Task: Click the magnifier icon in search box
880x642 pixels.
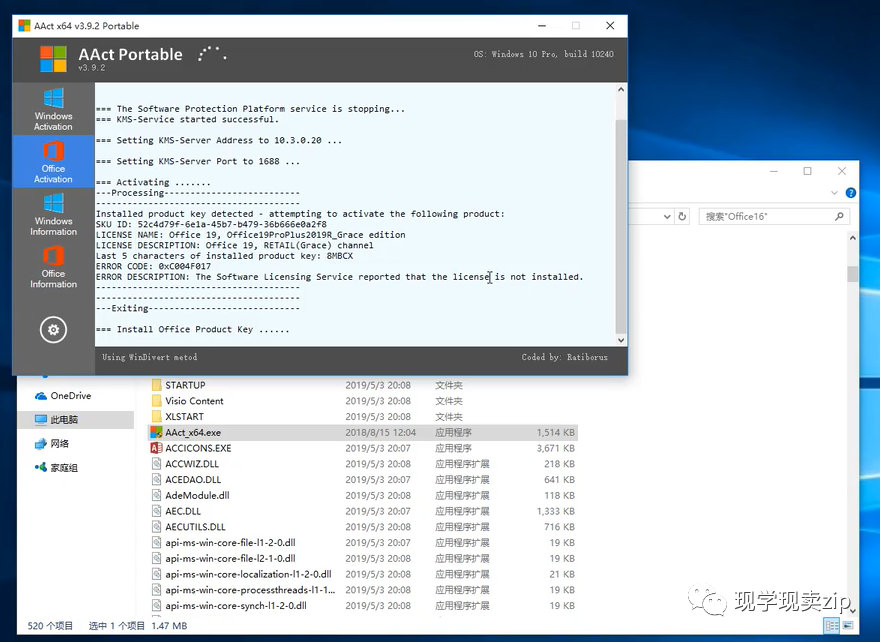Action: [840, 216]
